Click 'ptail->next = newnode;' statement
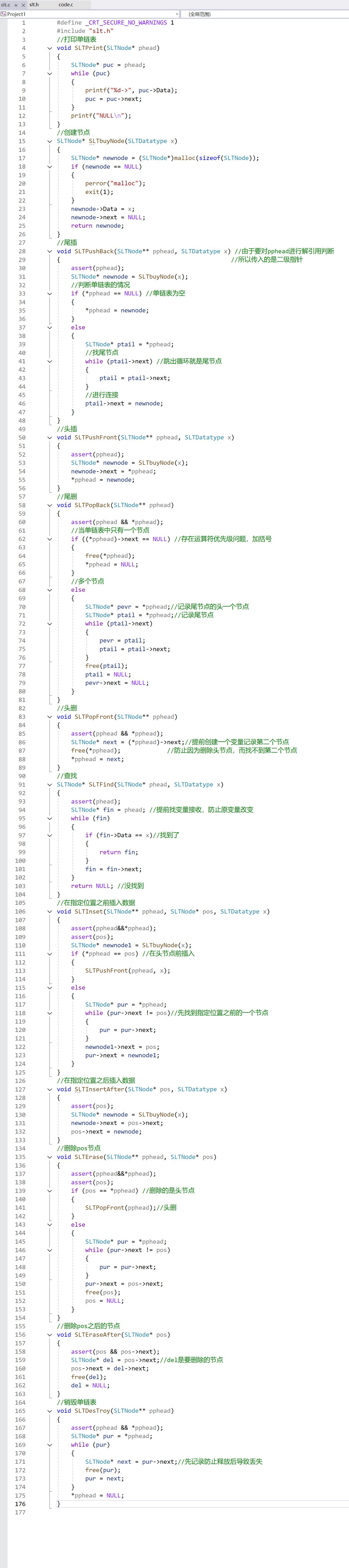The height and width of the screenshot is (1568, 349). coord(124,404)
